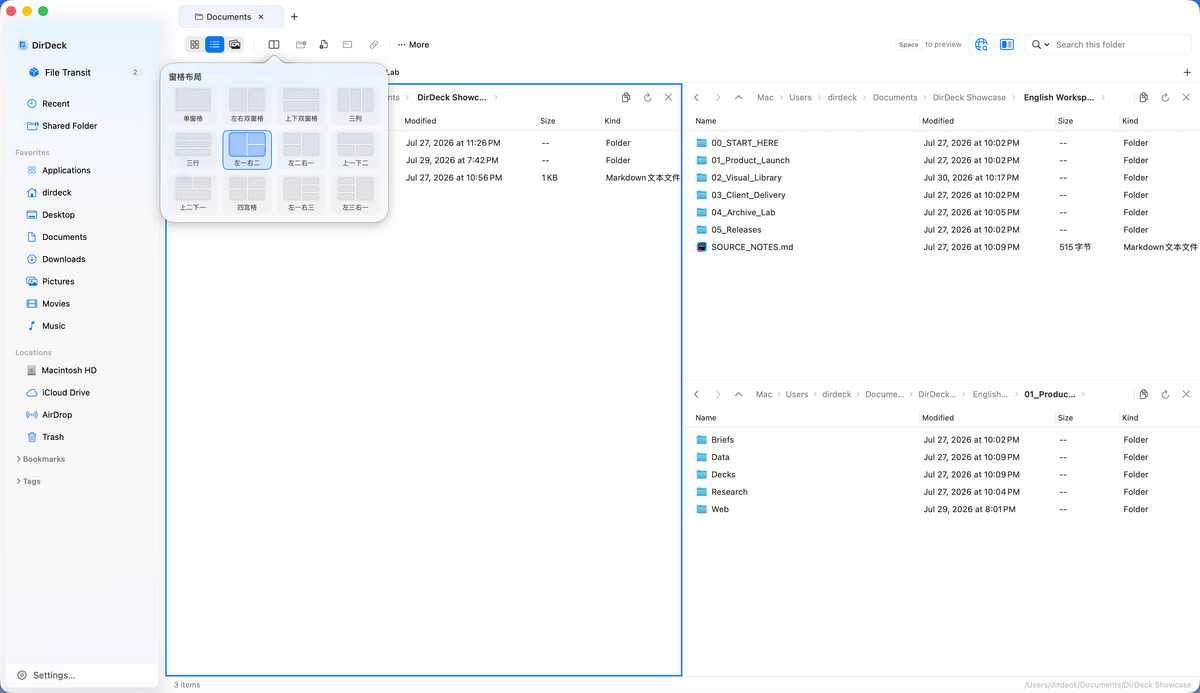Go up a folder in top-right pane
The height and width of the screenshot is (693, 1200).
pos(738,98)
